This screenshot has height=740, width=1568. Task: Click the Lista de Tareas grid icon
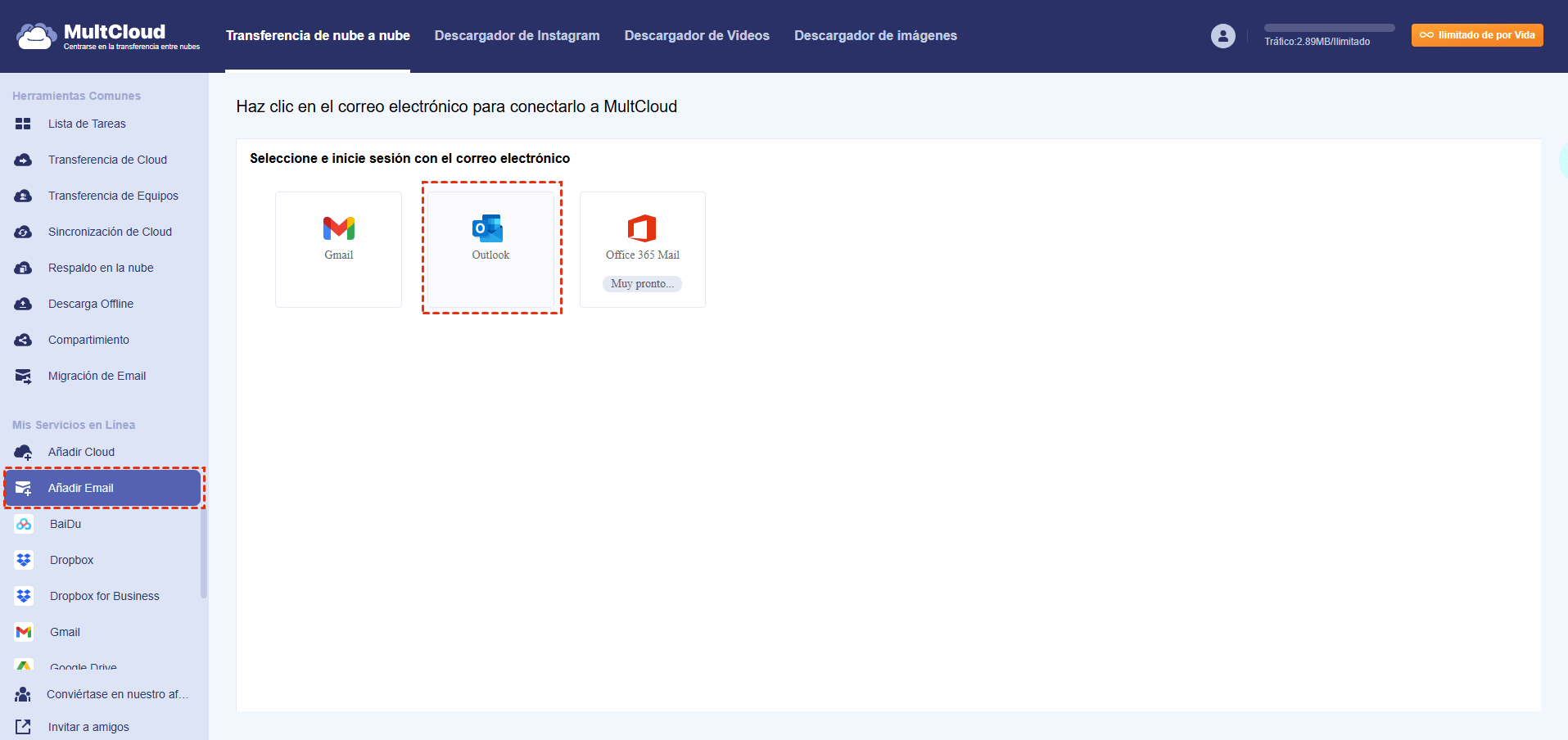[x=23, y=124]
